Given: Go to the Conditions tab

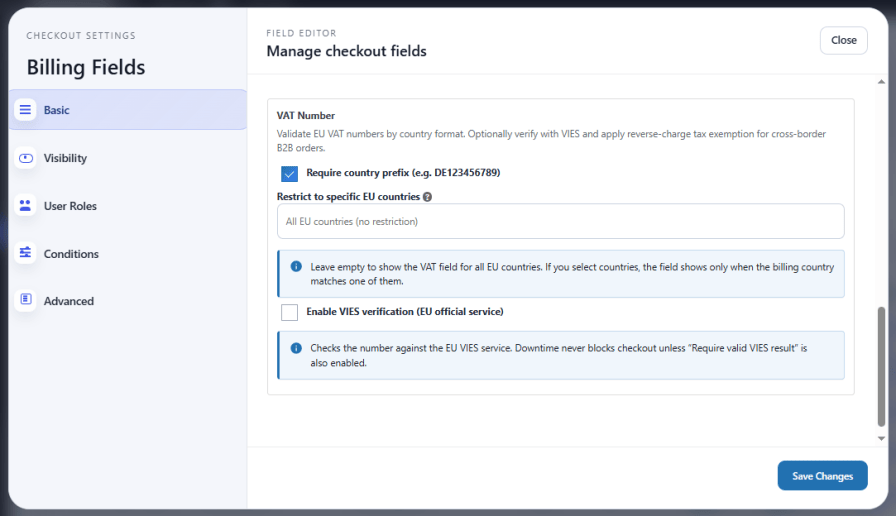Looking at the screenshot, I should pyautogui.click(x=128, y=253).
